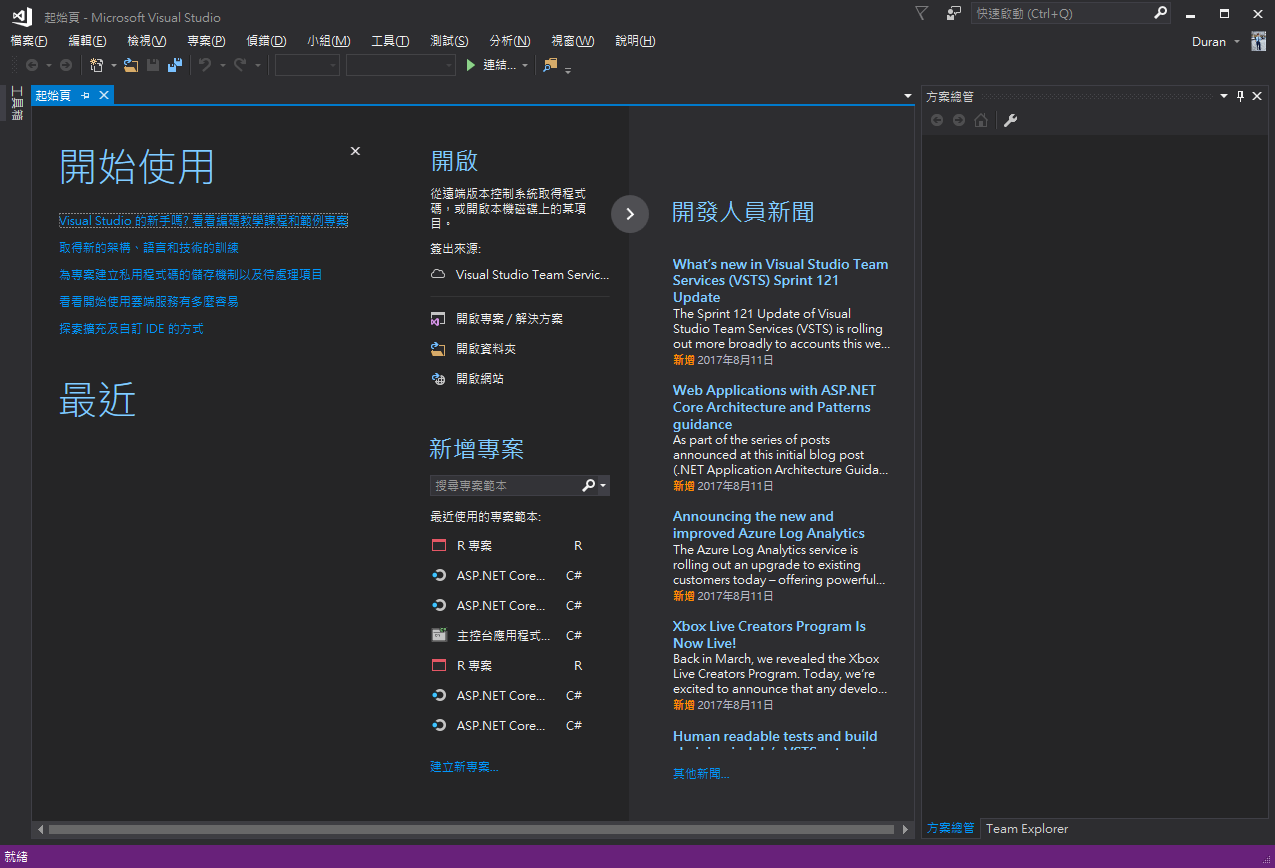
Task: Dismiss the 開始使用 section with its X
Action: tap(355, 151)
